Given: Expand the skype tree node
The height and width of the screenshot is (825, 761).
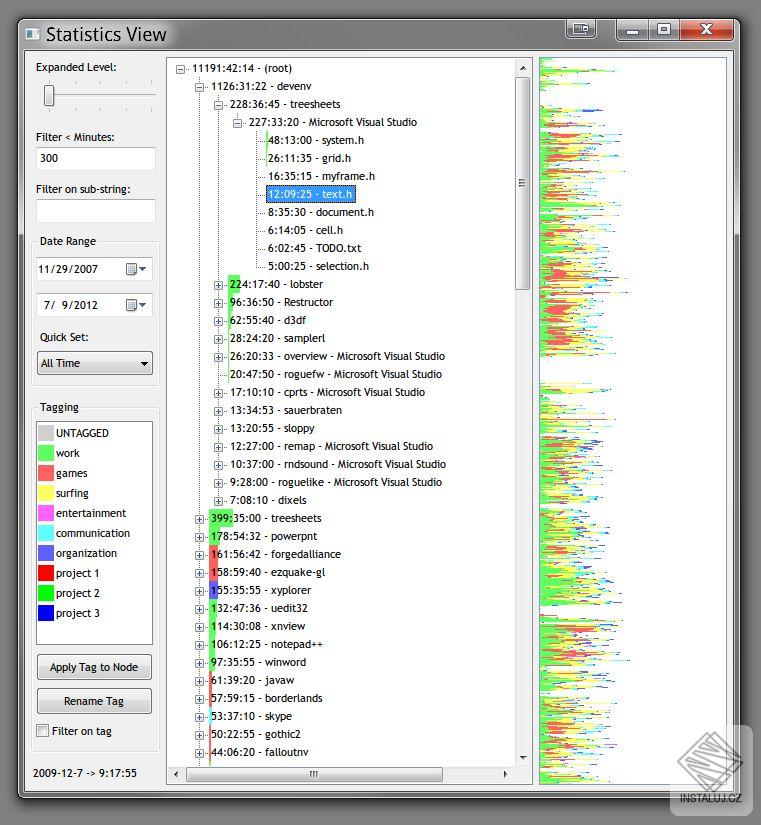Looking at the screenshot, I should tap(199, 717).
